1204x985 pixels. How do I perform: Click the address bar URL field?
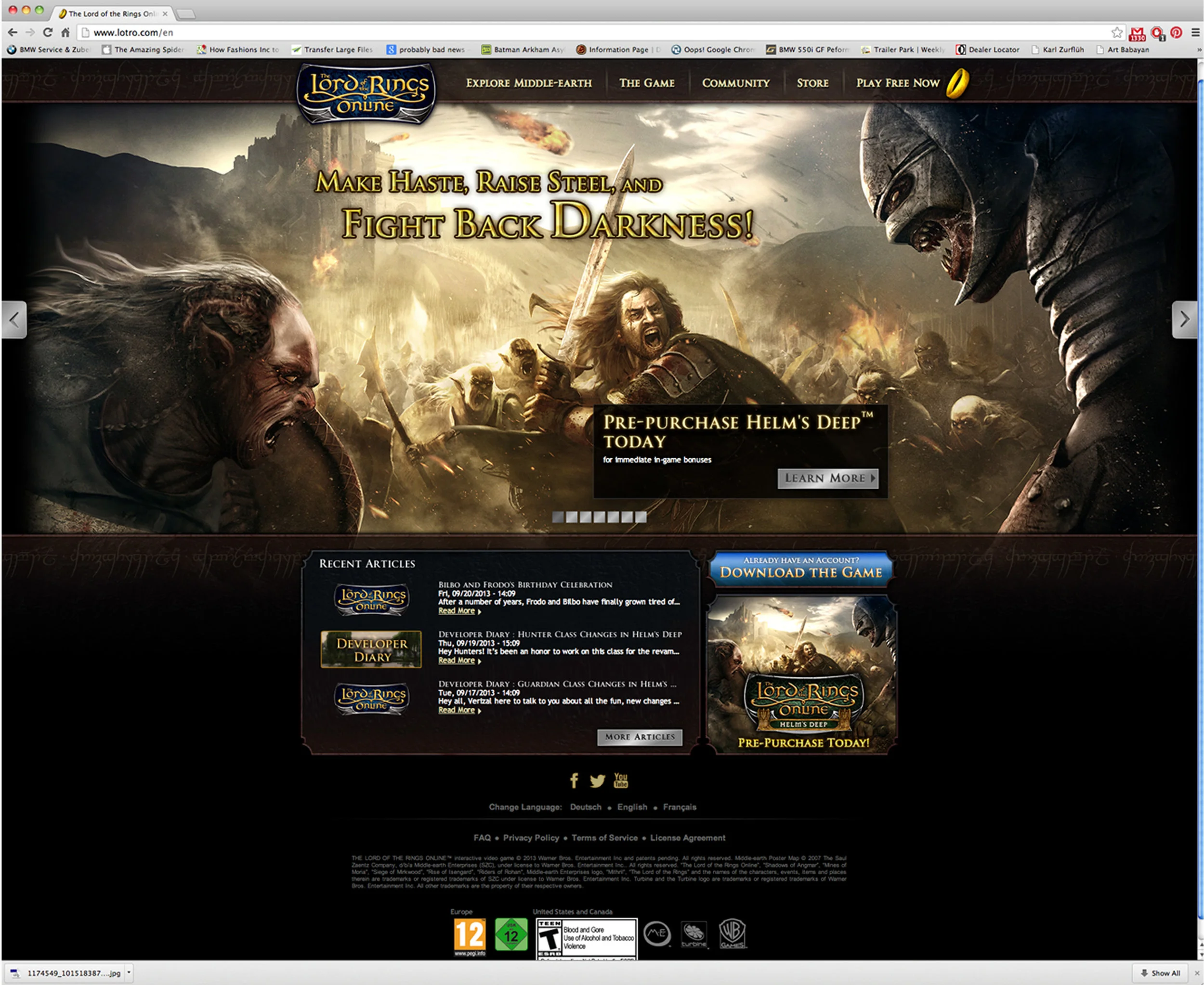pos(596,32)
